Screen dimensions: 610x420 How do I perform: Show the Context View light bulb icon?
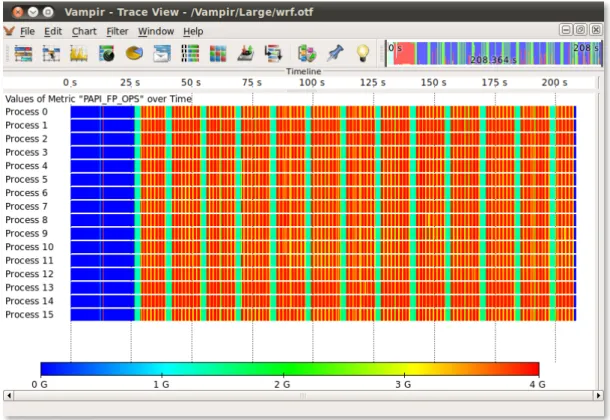point(363,53)
